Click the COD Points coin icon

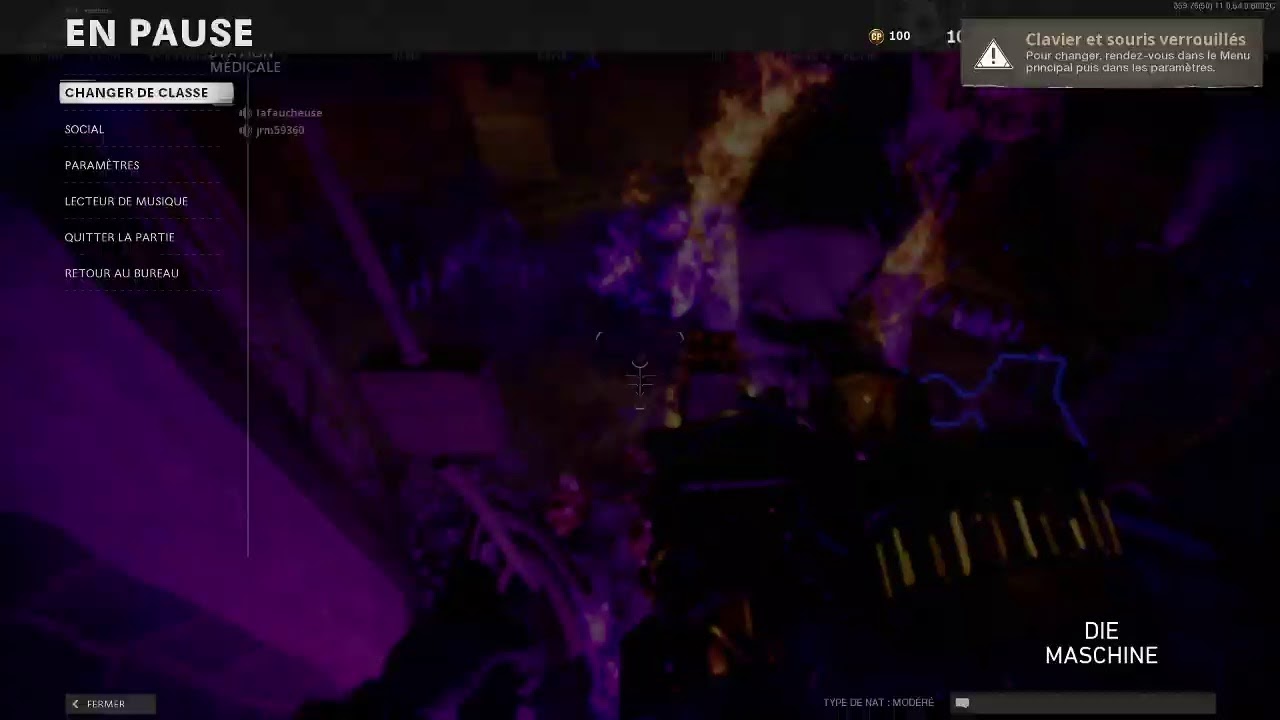pyautogui.click(x=876, y=36)
